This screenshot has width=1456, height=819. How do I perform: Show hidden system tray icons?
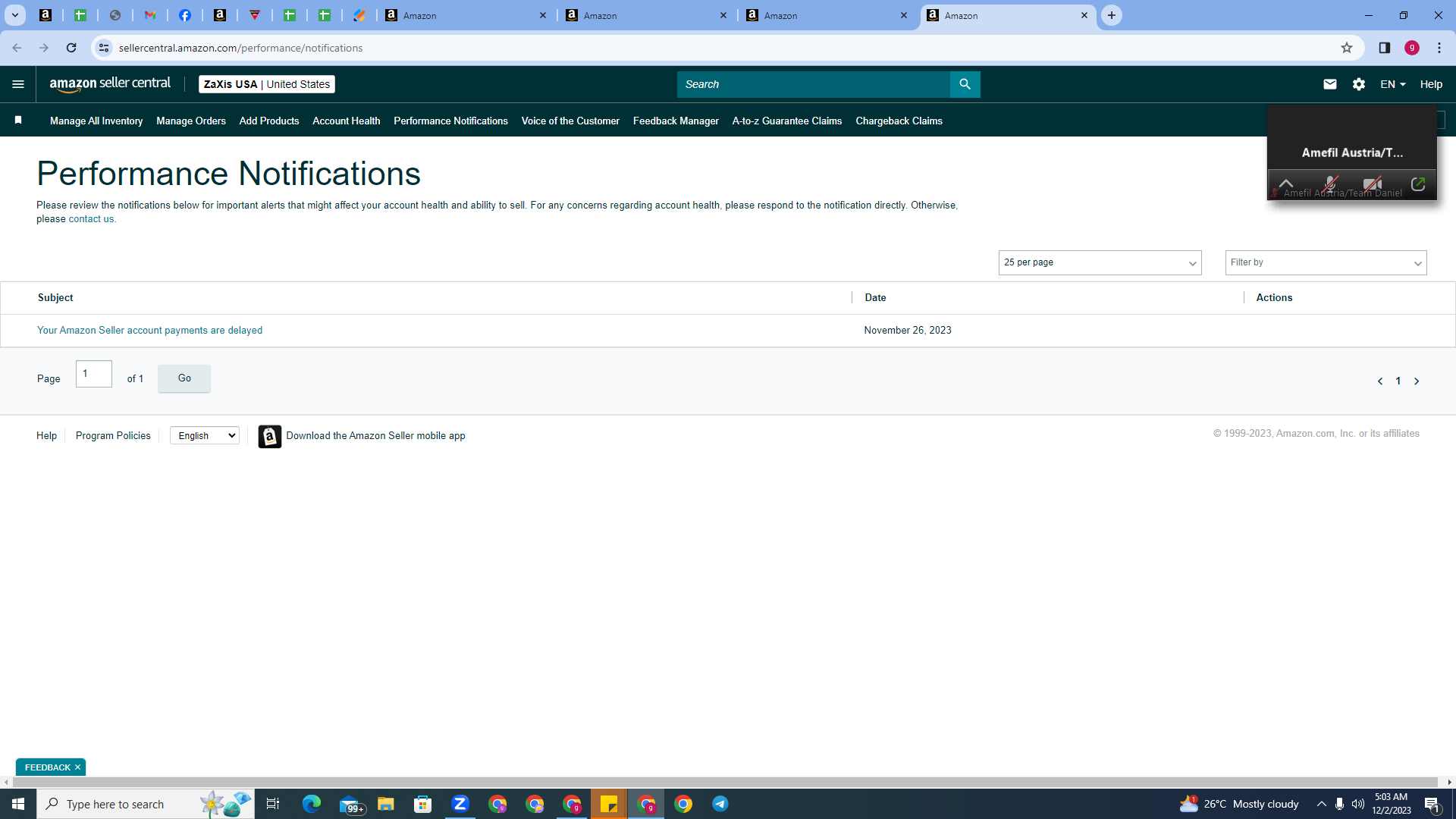[1321, 804]
